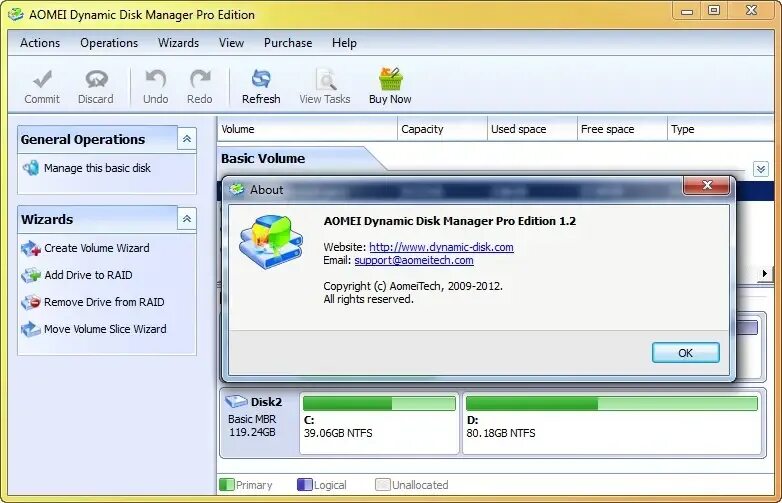Open the Help menu
782x503 pixels.
345,43
